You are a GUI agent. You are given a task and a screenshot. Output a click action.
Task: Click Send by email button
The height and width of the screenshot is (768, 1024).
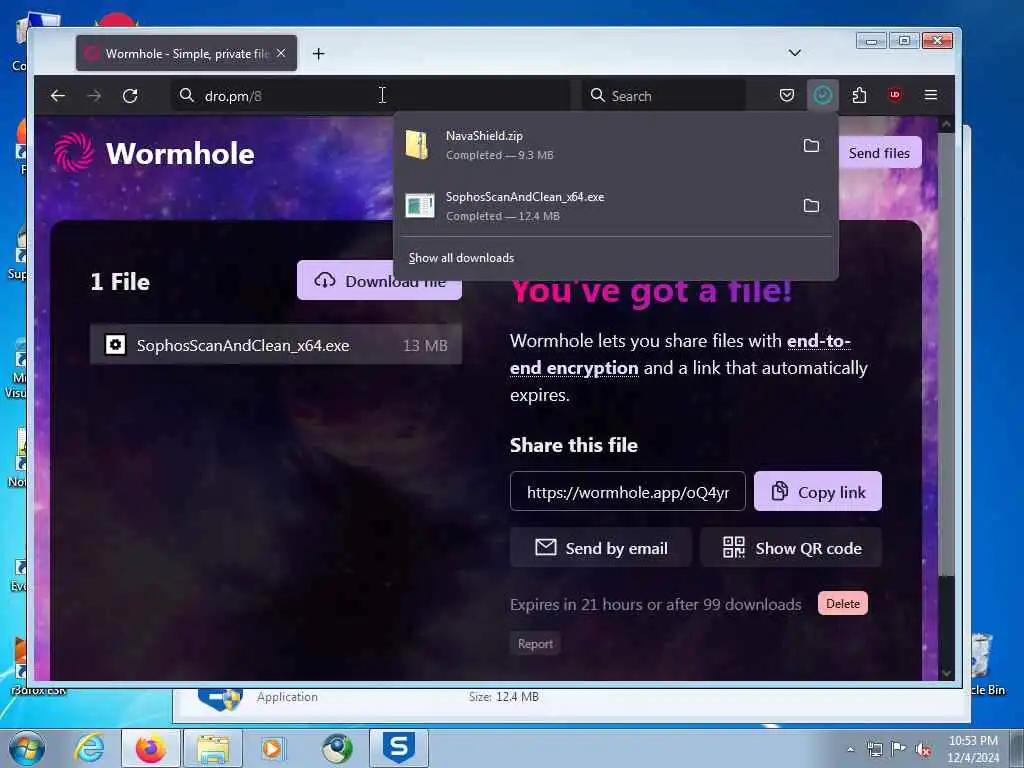pyautogui.click(x=601, y=548)
